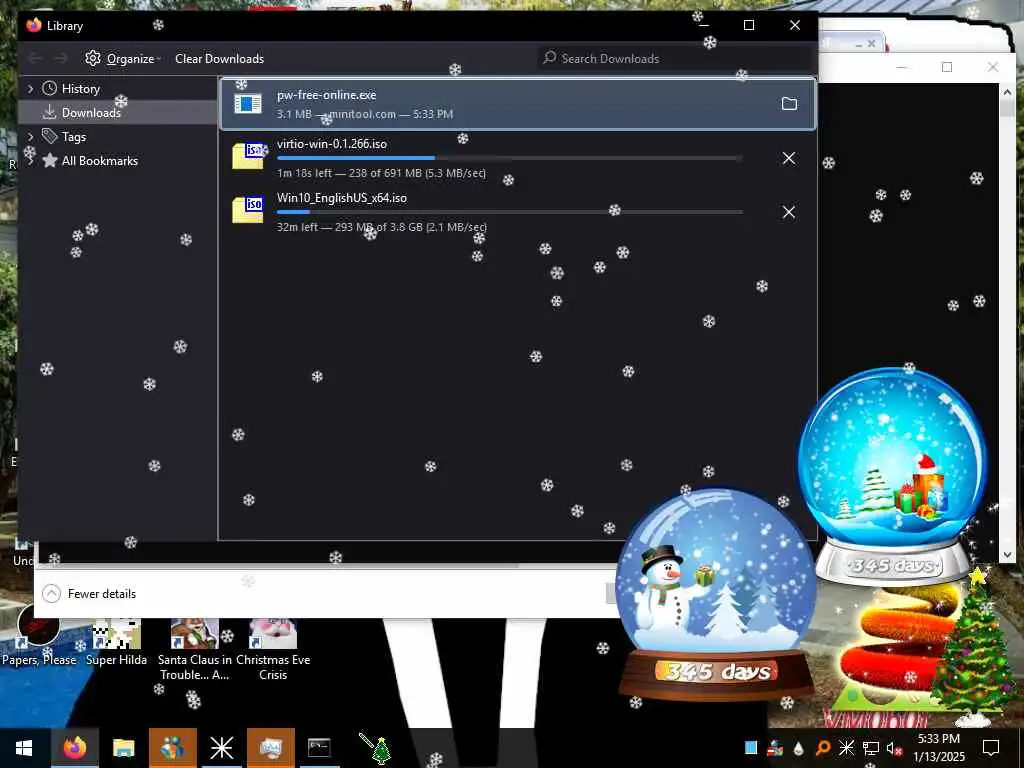Image resolution: width=1024 pixels, height=768 pixels.
Task: Select Tags in the sidebar
Action: pos(74,136)
